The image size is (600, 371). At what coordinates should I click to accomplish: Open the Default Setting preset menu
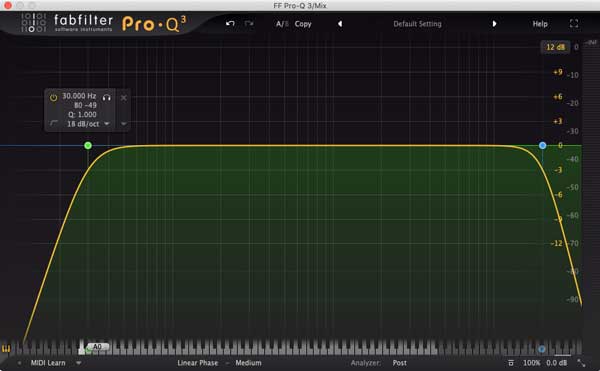[417, 24]
